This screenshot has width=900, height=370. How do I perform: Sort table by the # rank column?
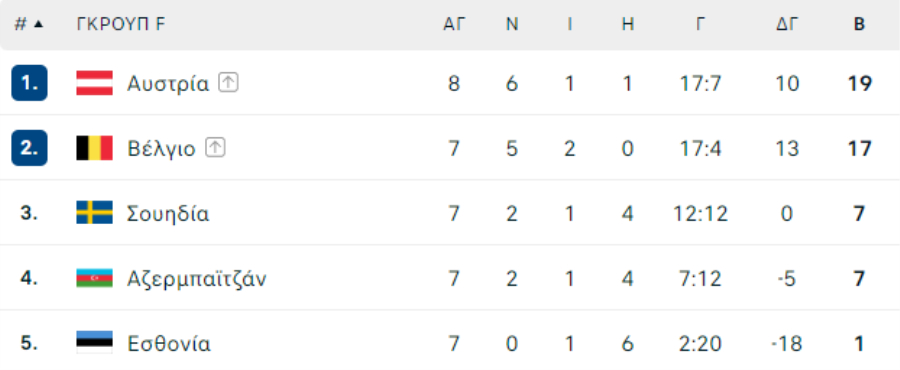[29, 24]
